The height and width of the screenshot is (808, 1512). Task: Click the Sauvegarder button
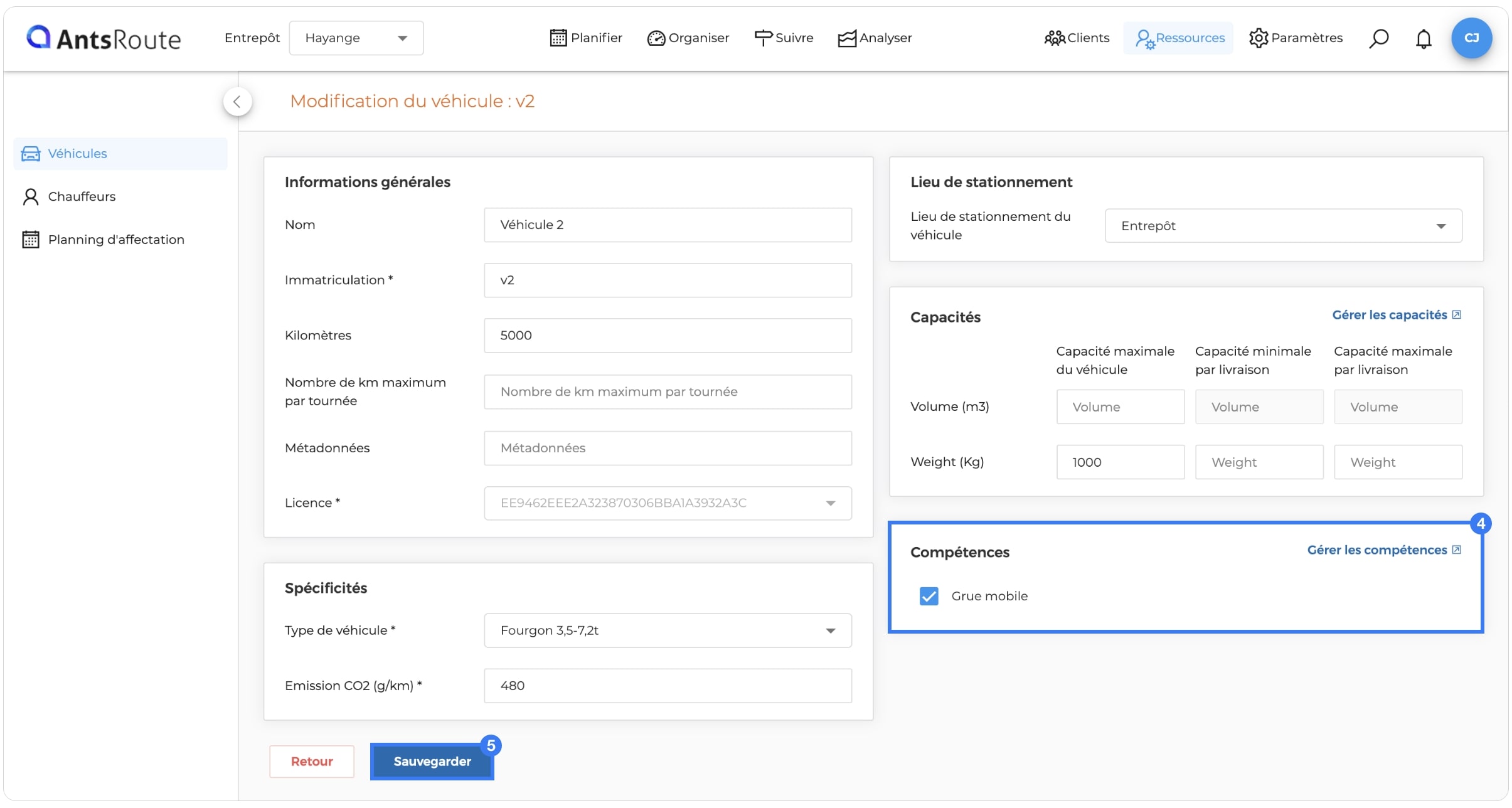[x=432, y=762]
